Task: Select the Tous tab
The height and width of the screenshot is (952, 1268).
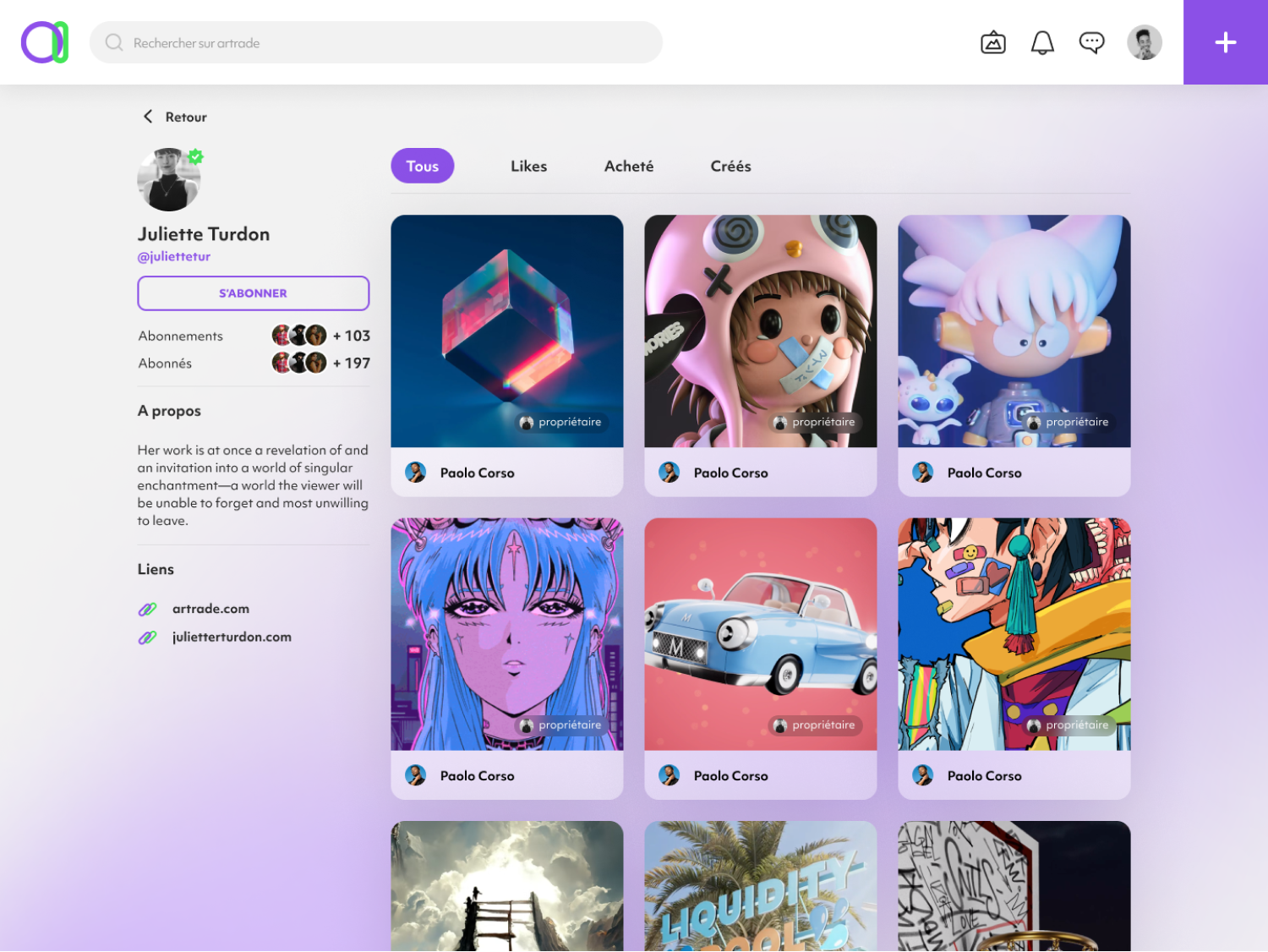Action: pyautogui.click(x=423, y=166)
